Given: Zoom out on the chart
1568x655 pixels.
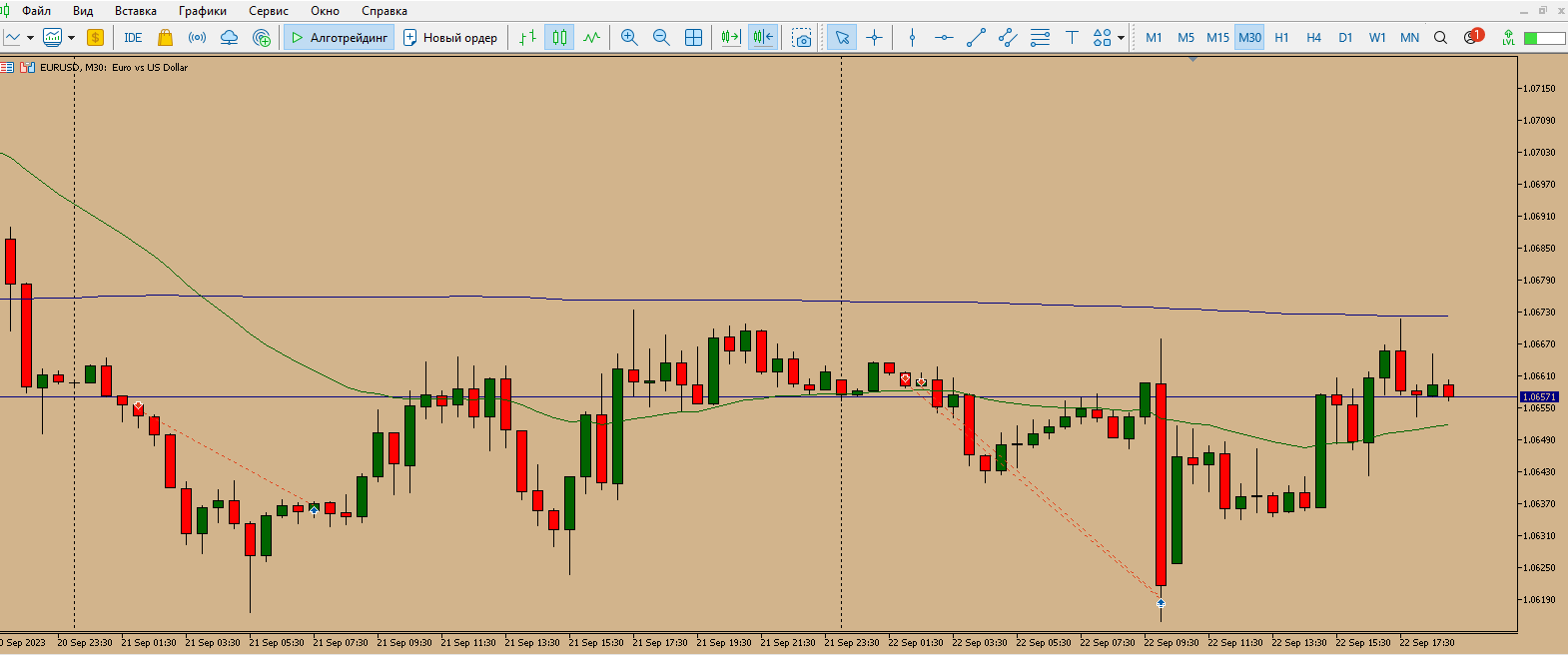Looking at the screenshot, I should (x=661, y=38).
